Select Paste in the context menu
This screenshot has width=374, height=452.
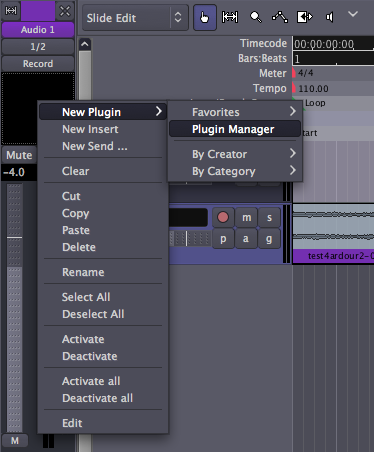(103, 230)
